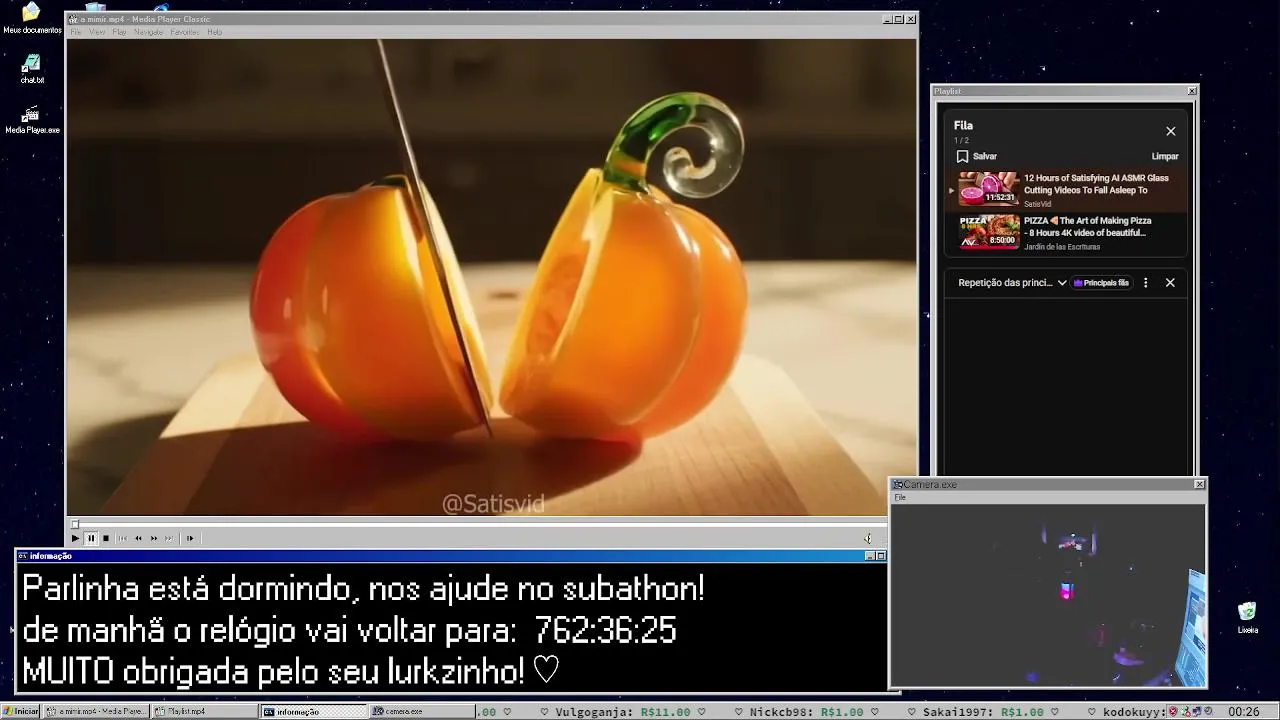Select the Media Player.exe desktop icon
This screenshot has height=720, width=1280.
click(32, 120)
